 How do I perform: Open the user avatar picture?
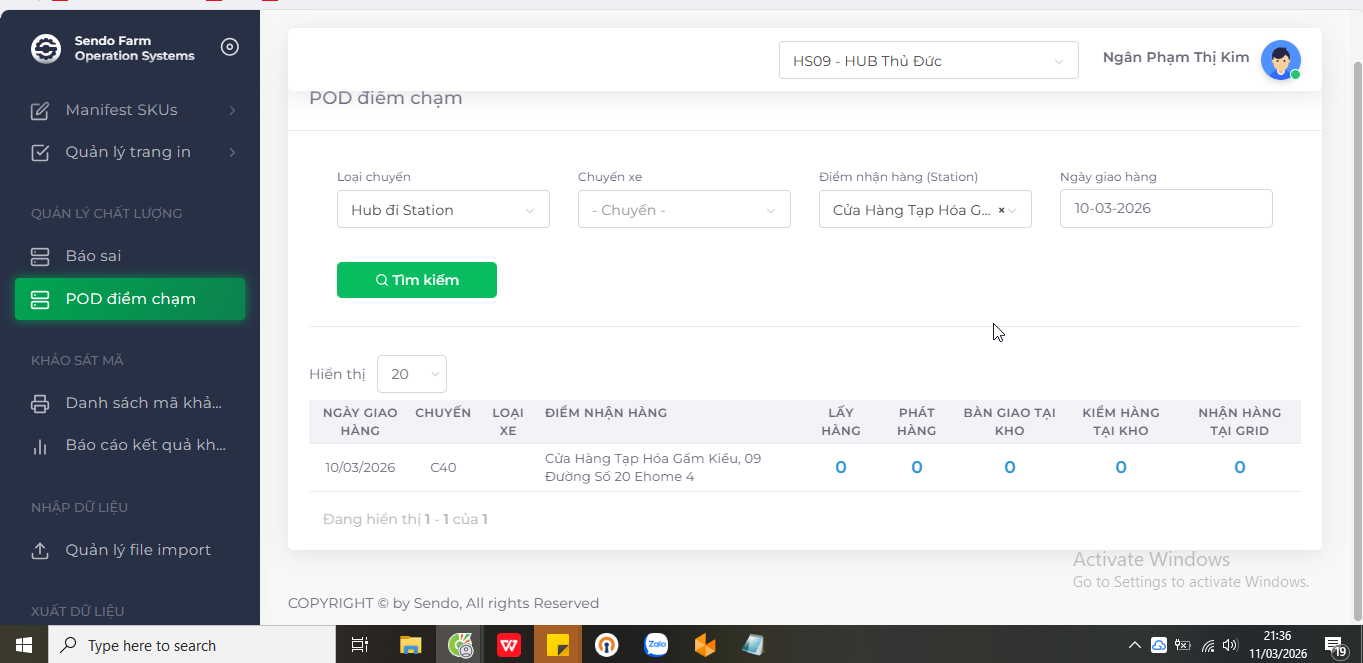click(1280, 60)
